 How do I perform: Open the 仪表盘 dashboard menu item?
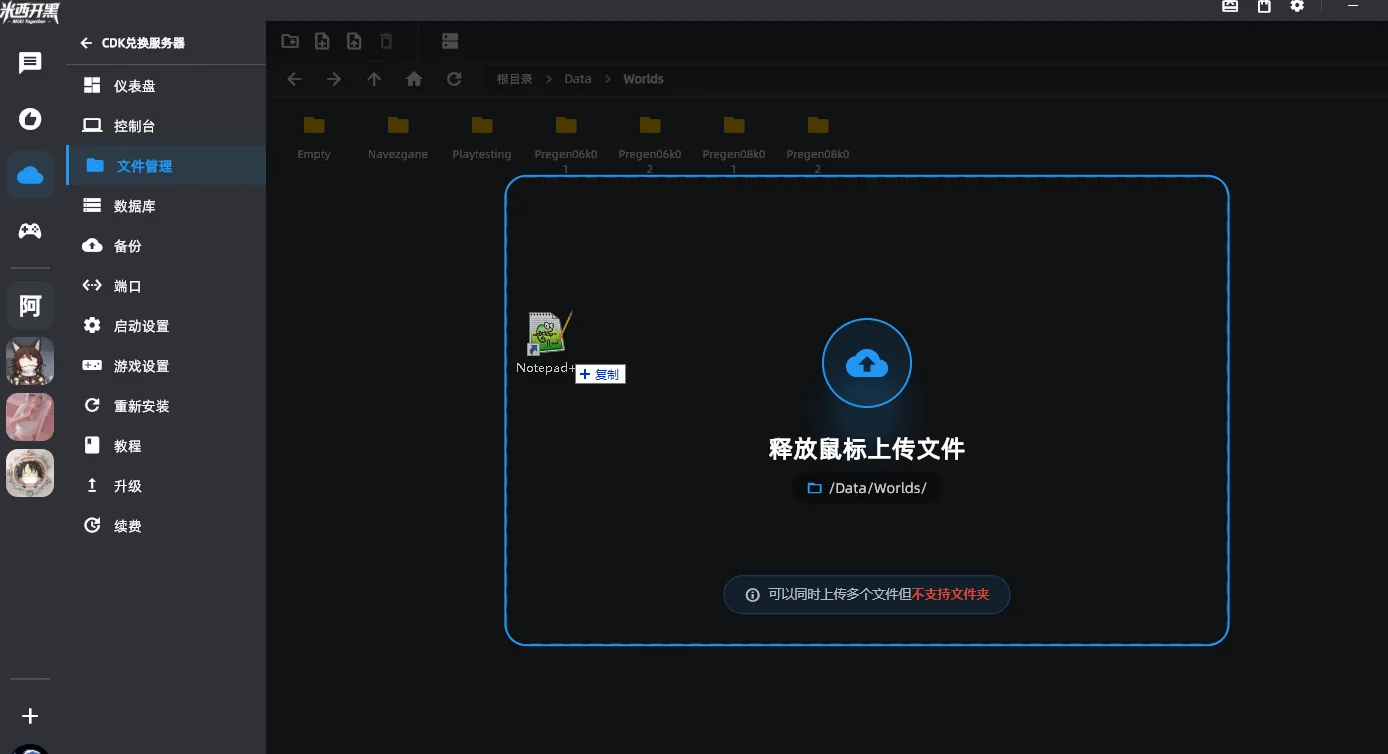166,86
